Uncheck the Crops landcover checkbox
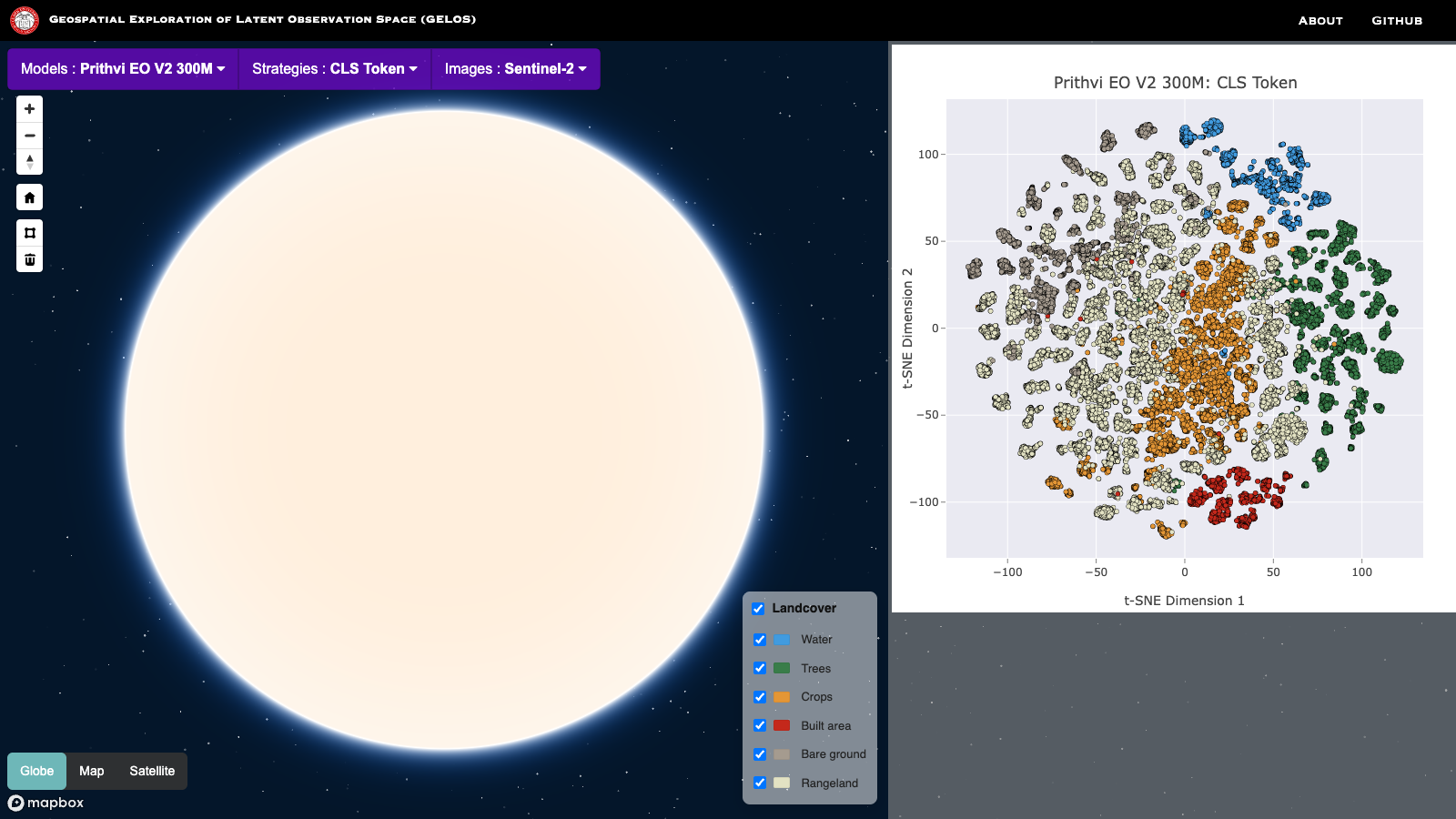 pos(760,697)
